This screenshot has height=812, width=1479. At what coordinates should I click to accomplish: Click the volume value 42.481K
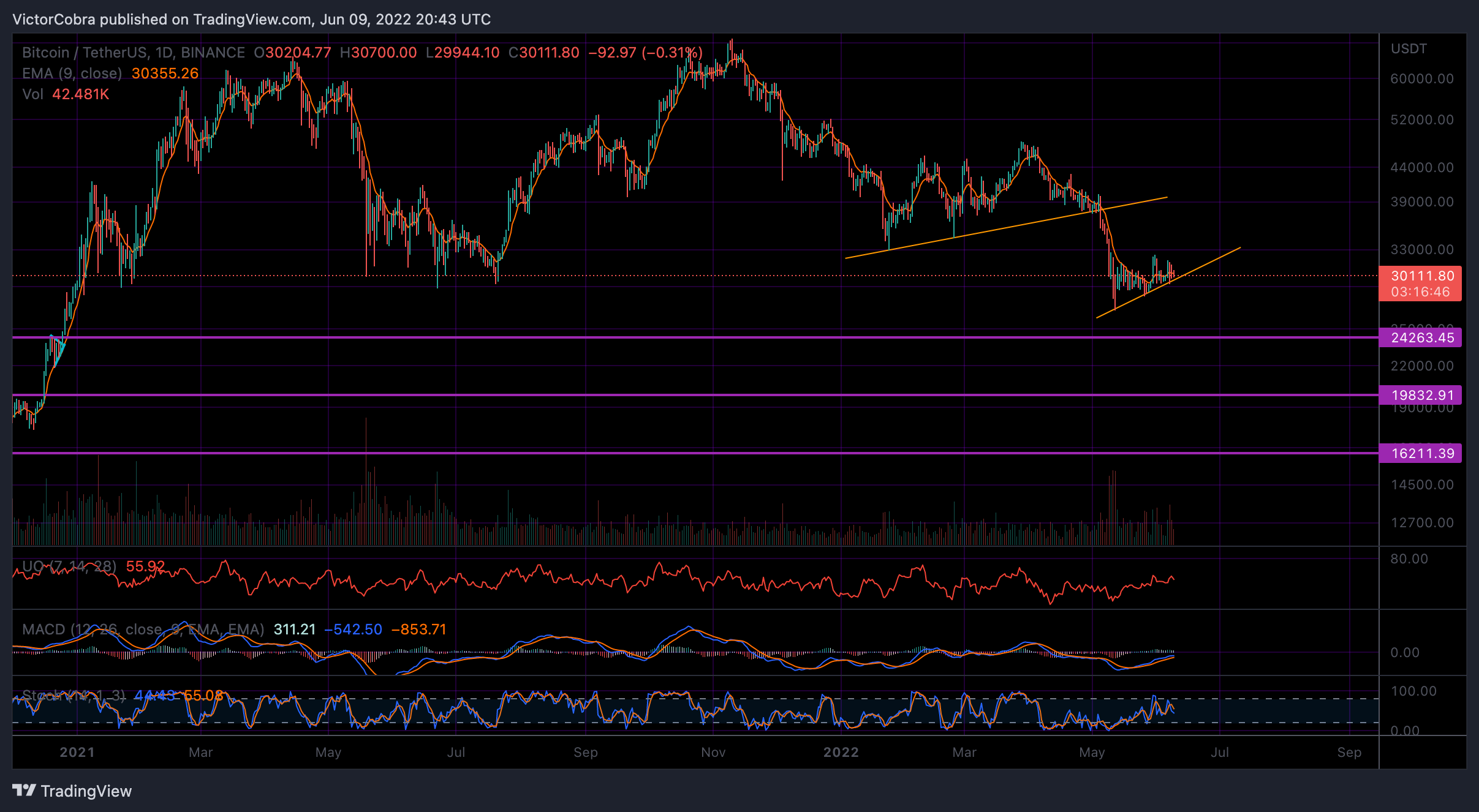(x=81, y=94)
